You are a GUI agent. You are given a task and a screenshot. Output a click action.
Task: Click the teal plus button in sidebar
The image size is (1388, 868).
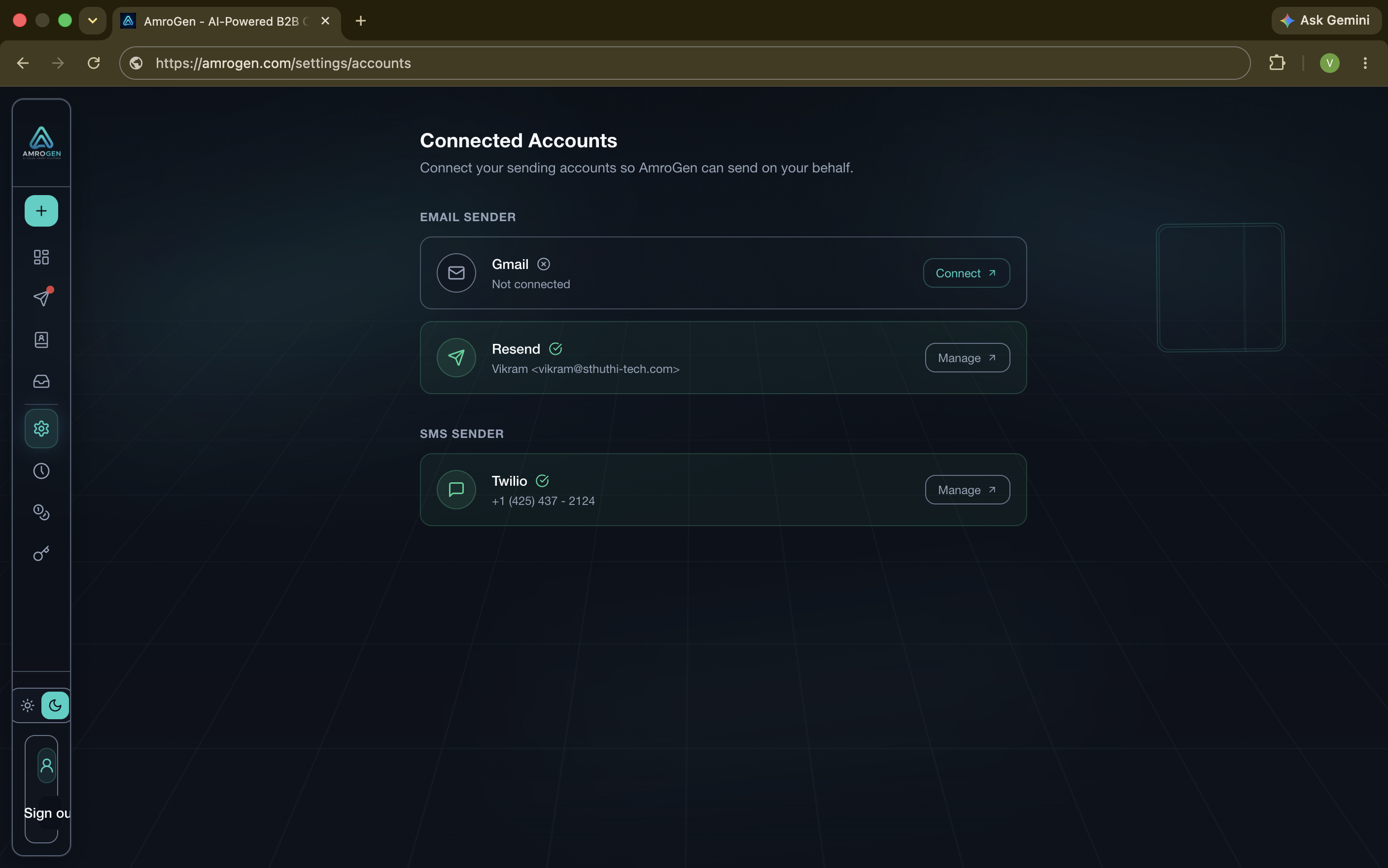(41, 211)
